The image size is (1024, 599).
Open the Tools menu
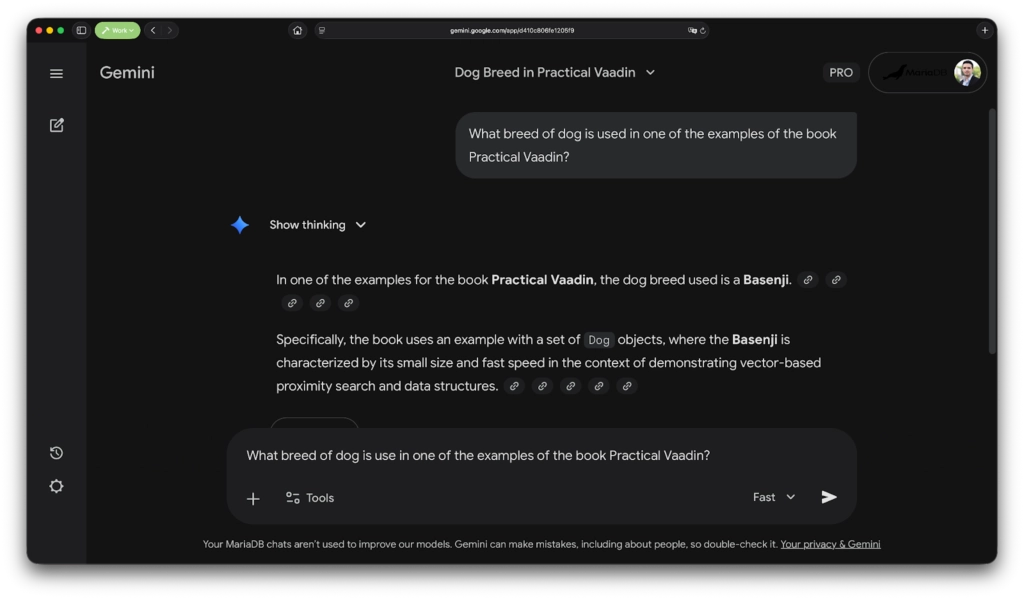click(310, 498)
